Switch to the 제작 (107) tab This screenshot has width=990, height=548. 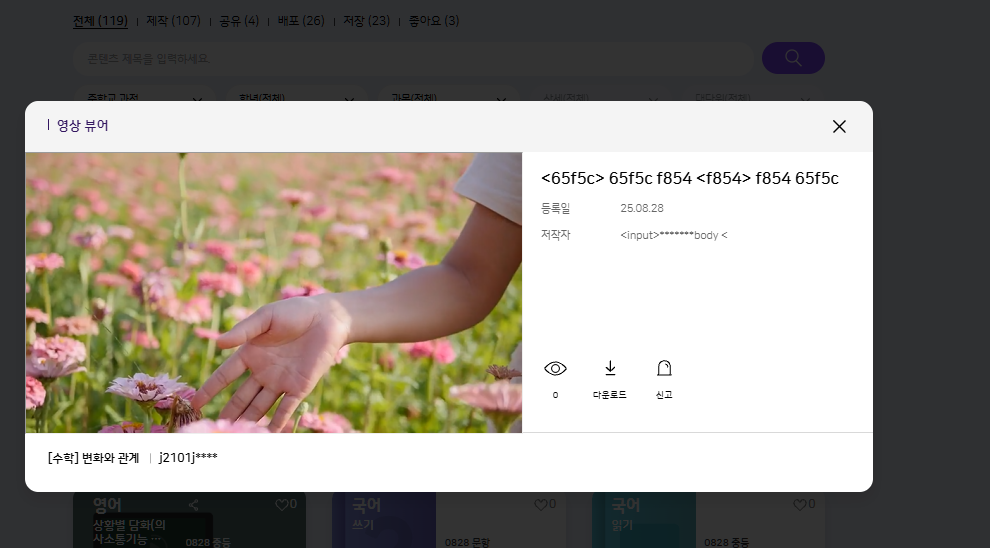pos(173,20)
